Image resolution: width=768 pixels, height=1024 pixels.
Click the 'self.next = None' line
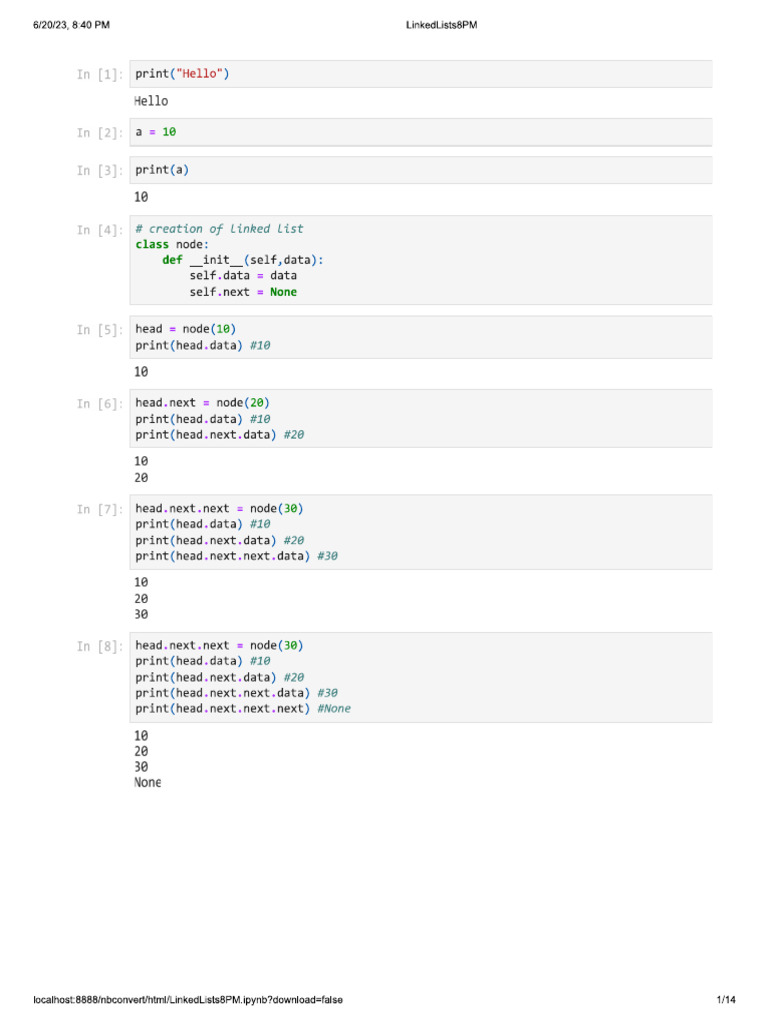pos(243,292)
